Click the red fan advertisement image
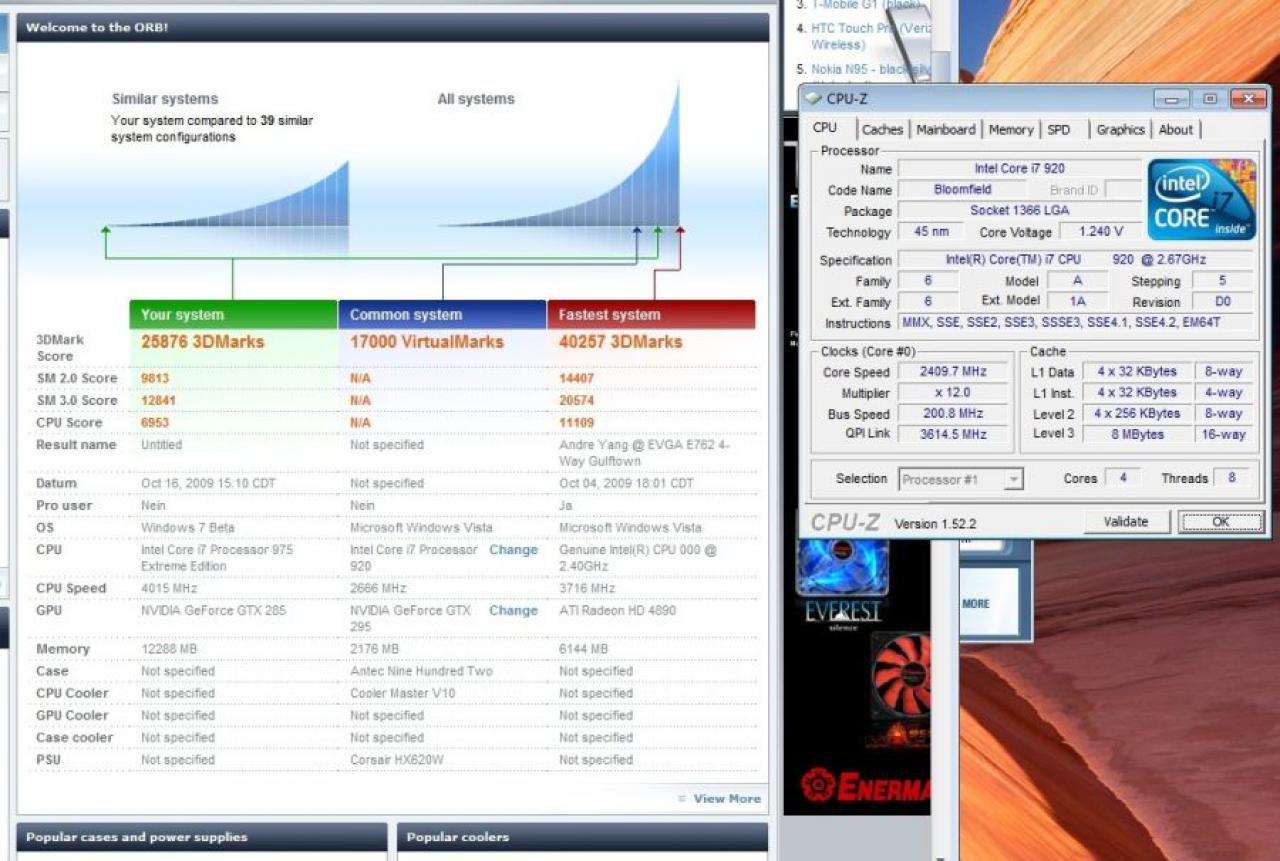 [x=900, y=677]
